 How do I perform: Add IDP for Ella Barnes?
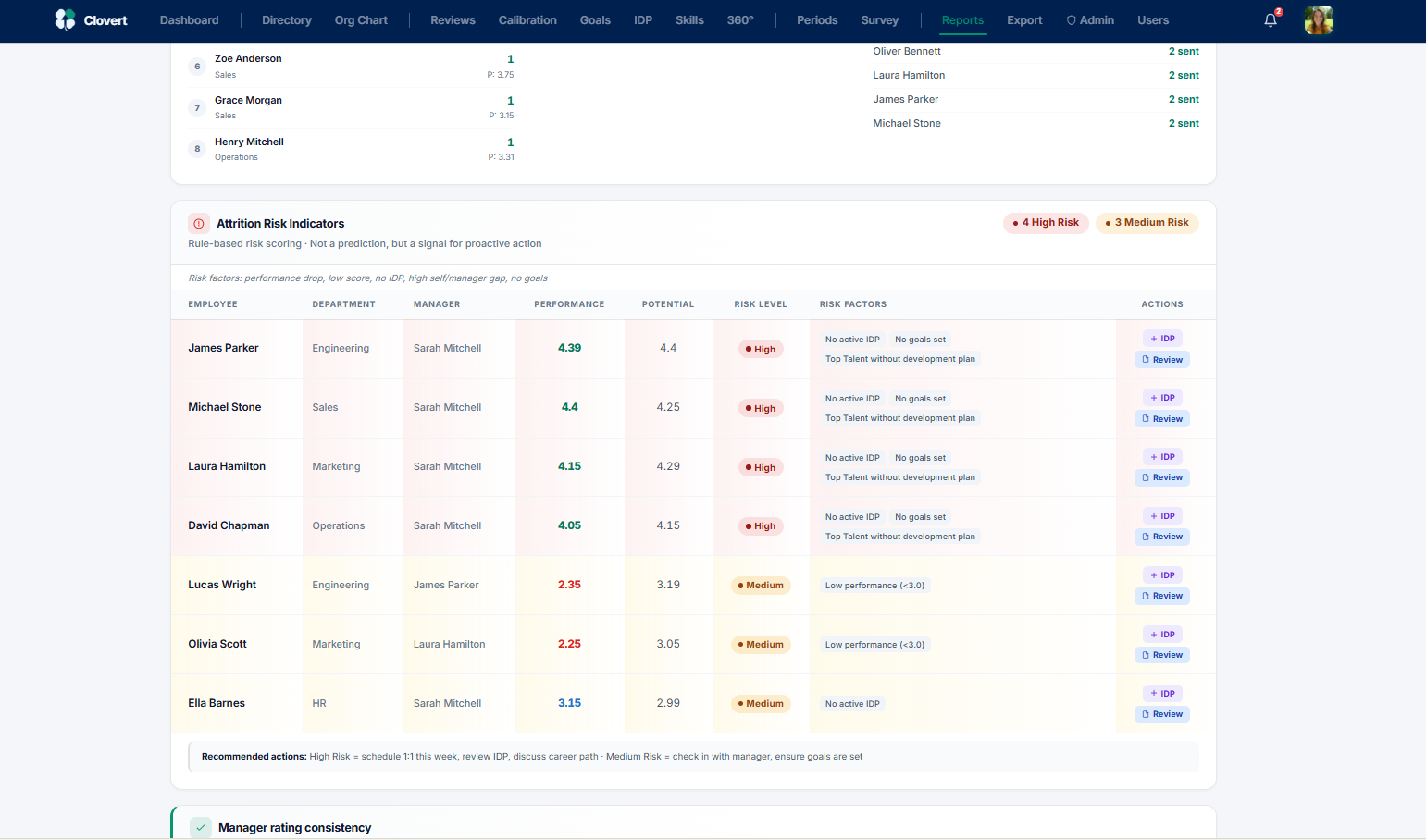[x=1162, y=694]
